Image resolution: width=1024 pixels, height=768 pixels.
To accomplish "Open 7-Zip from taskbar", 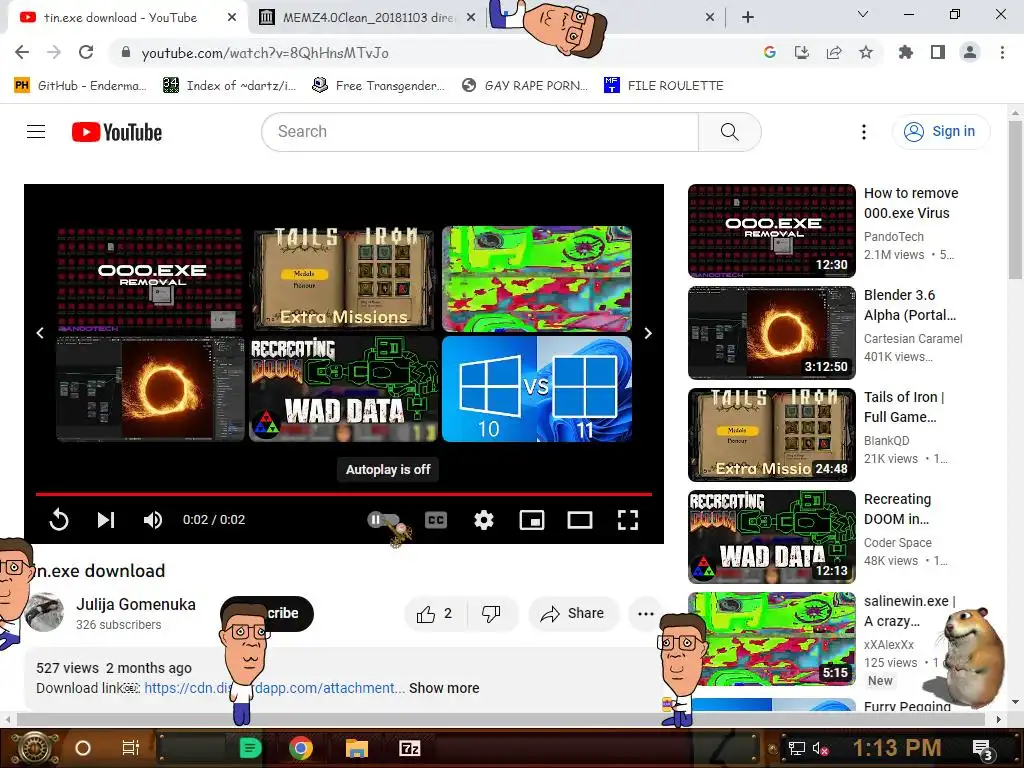I will [x=410, y=748].
